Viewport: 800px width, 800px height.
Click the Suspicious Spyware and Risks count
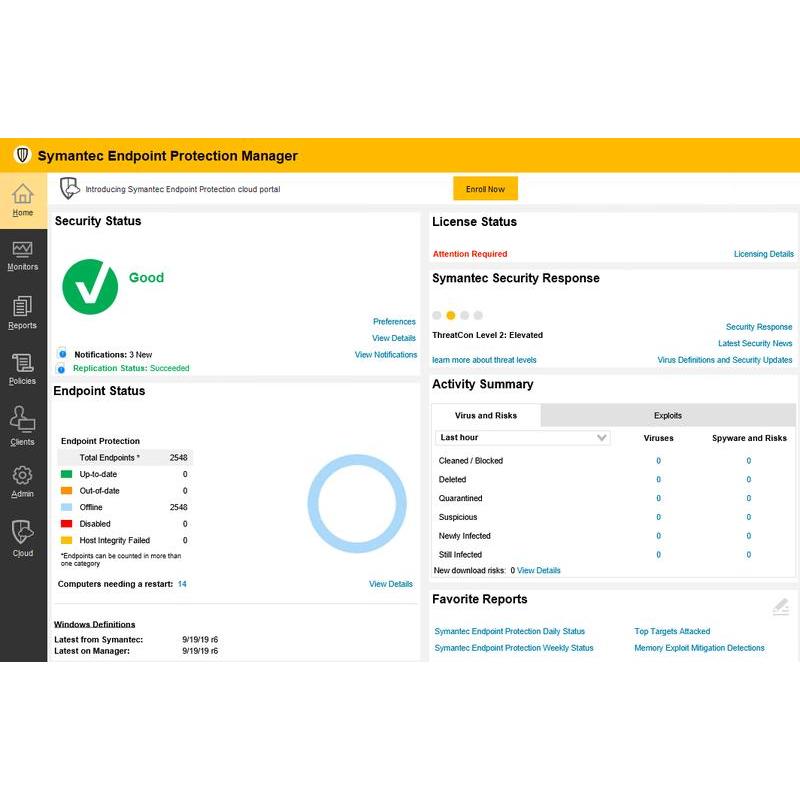point(748,517)
